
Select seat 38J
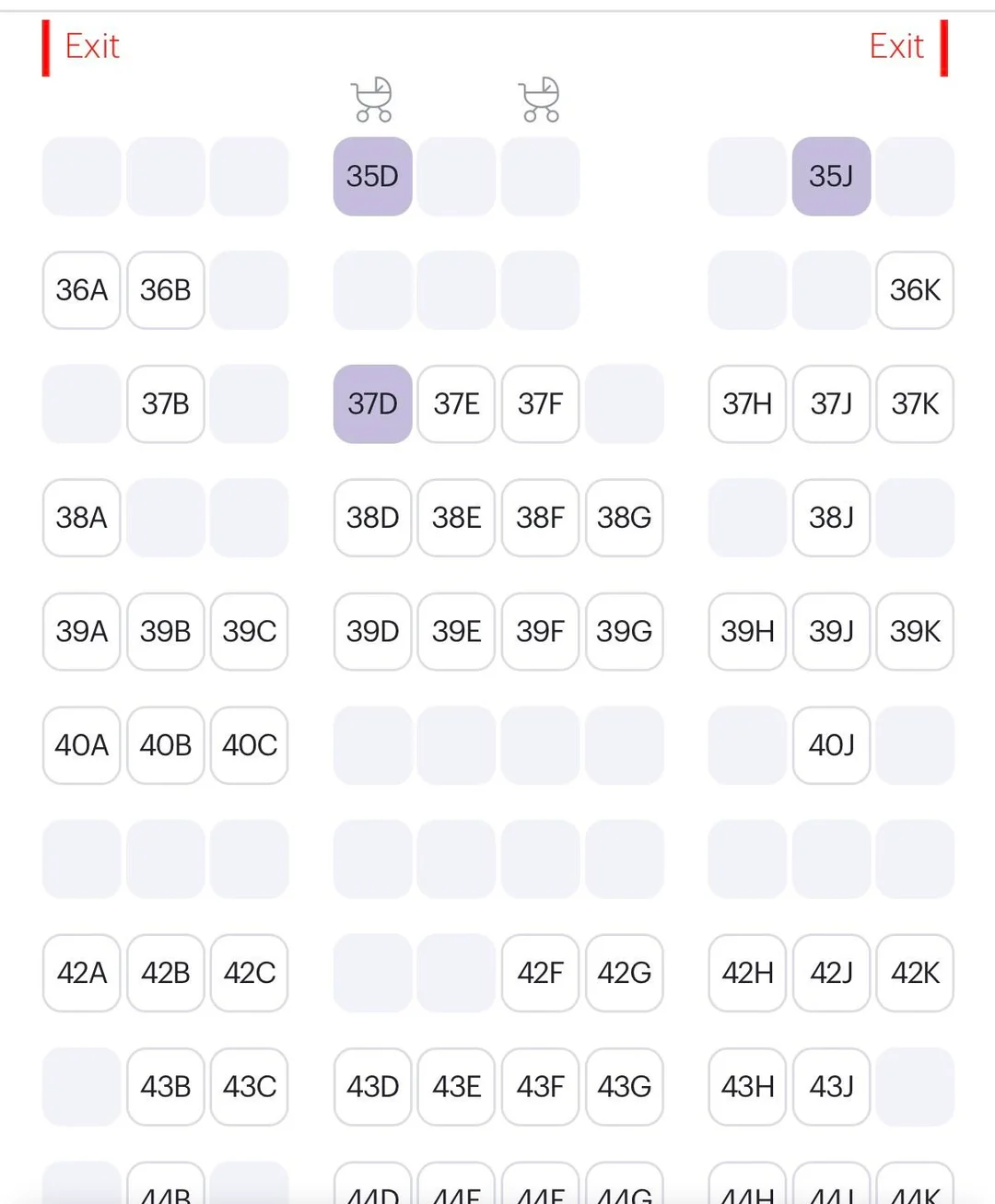pos(831,518)
